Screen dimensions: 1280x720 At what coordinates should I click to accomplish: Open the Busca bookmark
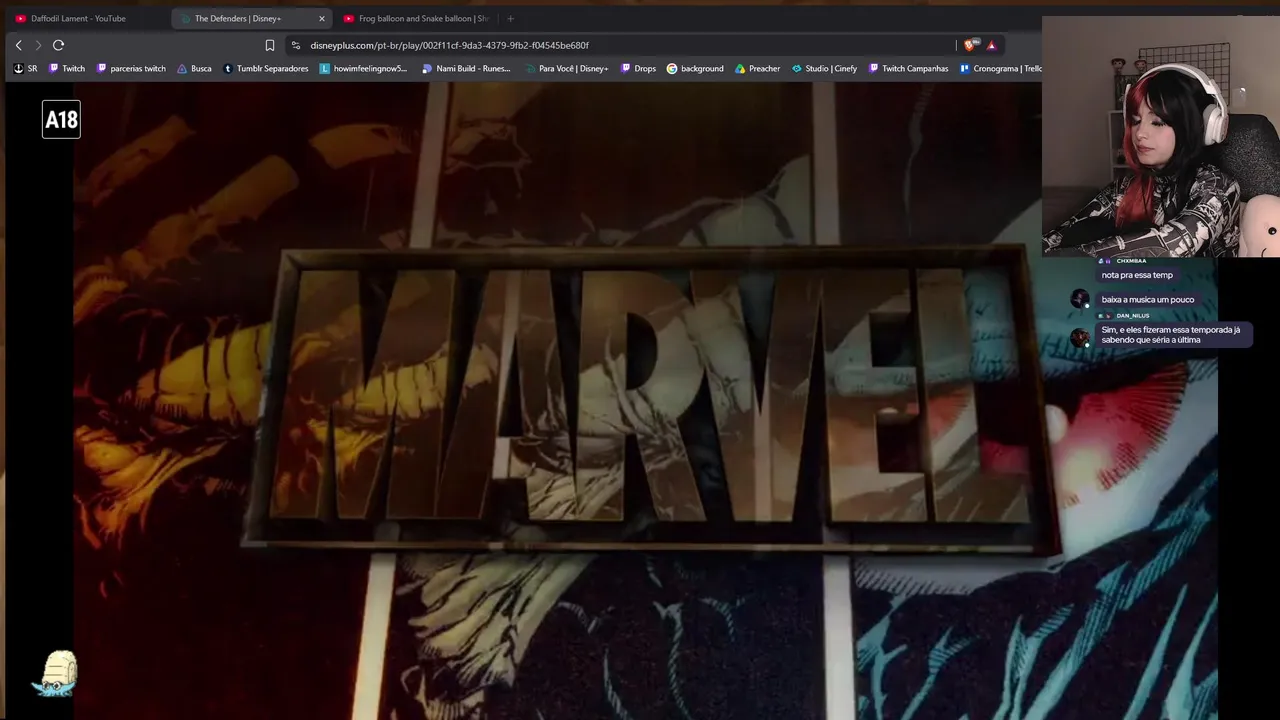point(194,68)
